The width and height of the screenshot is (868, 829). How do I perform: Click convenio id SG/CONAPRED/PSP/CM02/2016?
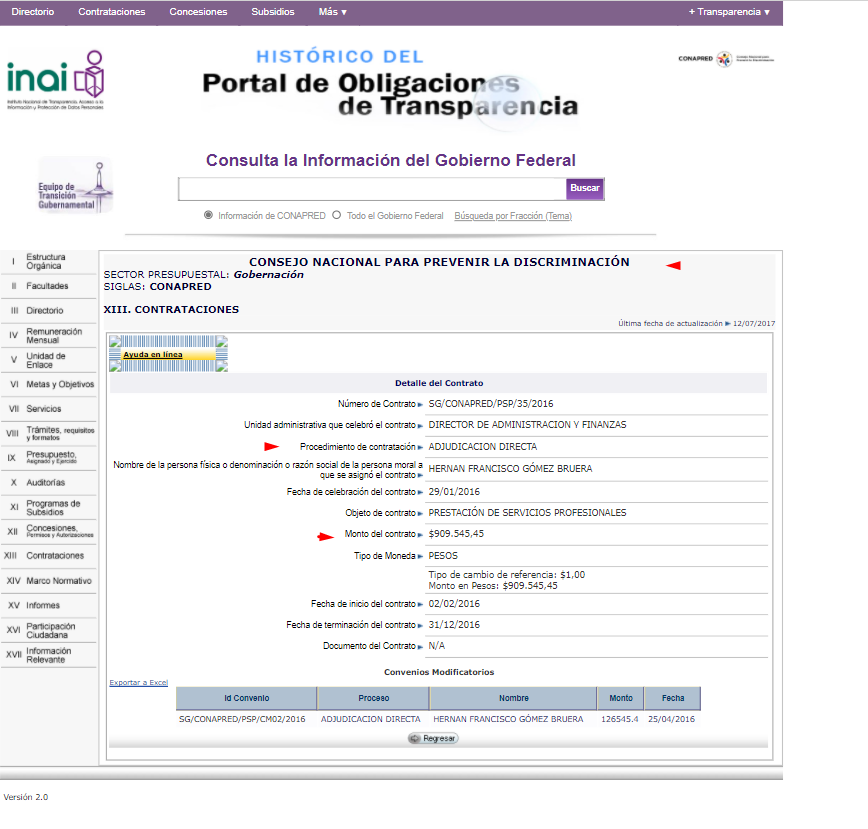(242, 719)
